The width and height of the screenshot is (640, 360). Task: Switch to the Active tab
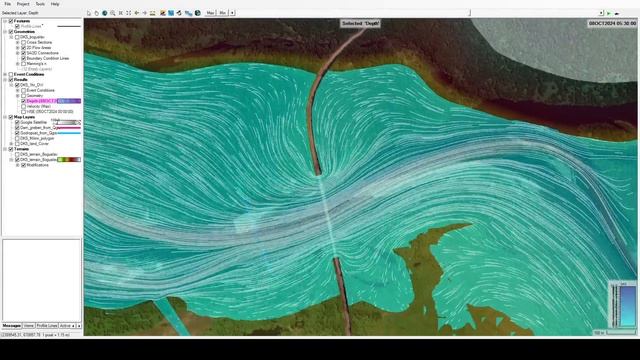[x=65, y=326]
